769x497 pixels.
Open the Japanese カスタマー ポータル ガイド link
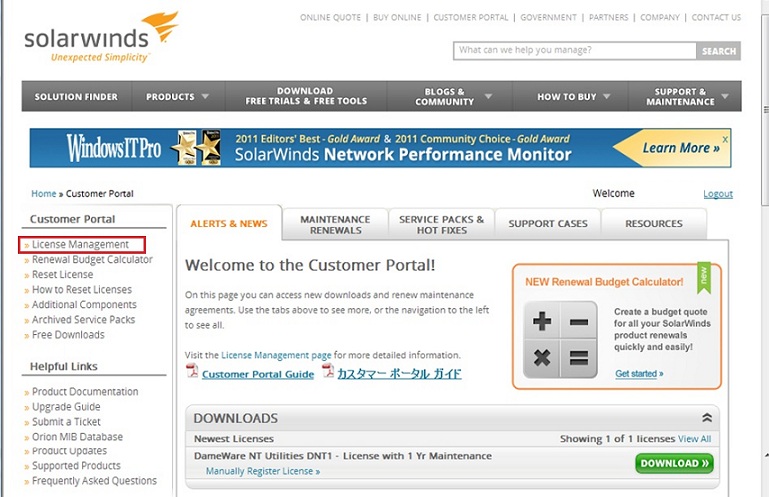click(399, 374)
